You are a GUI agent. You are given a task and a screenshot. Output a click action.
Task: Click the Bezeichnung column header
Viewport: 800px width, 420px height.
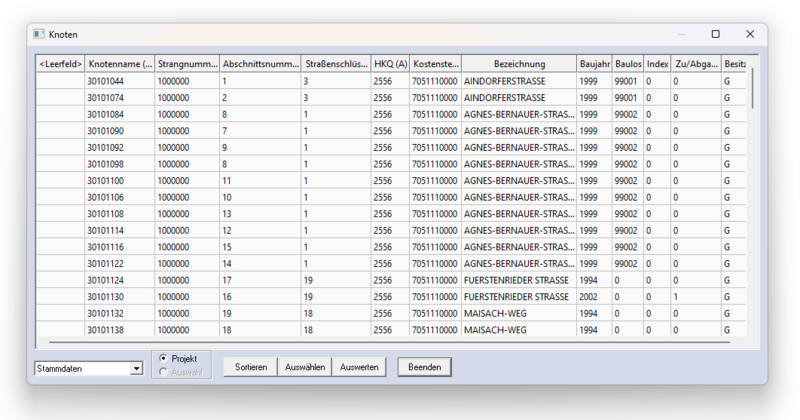[519, 64]
